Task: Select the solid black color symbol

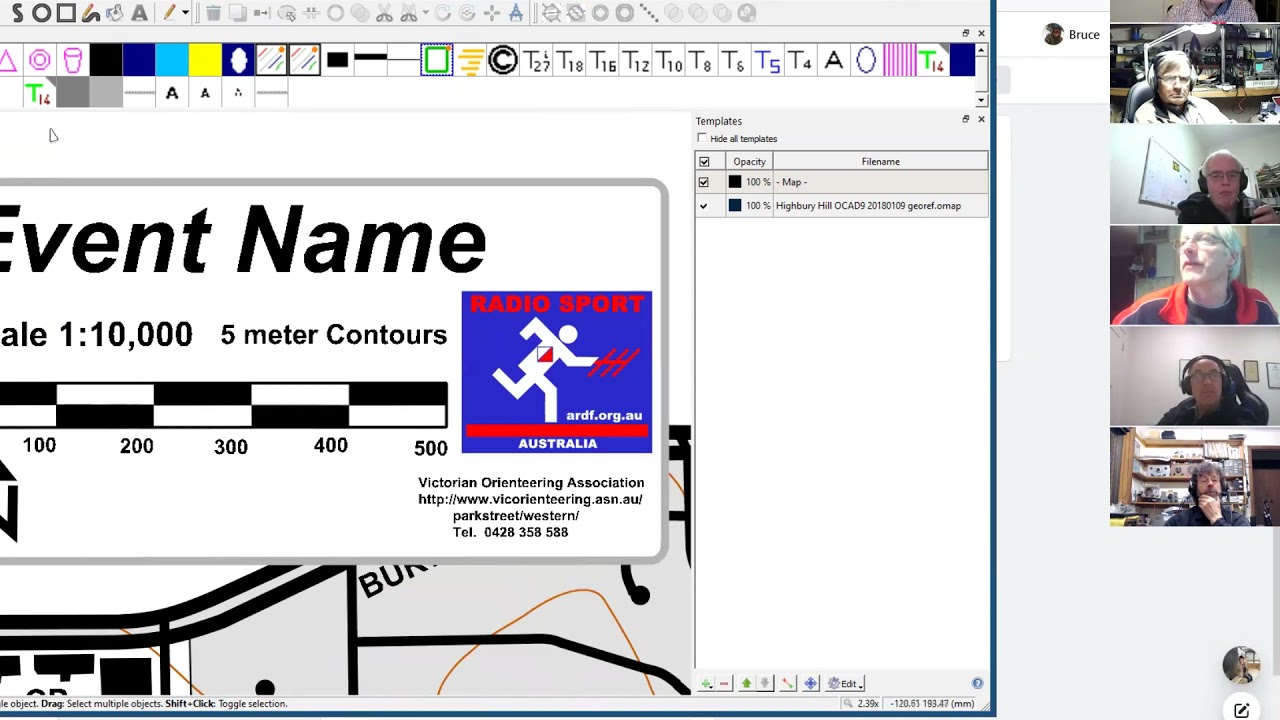Action: [106, 61]
